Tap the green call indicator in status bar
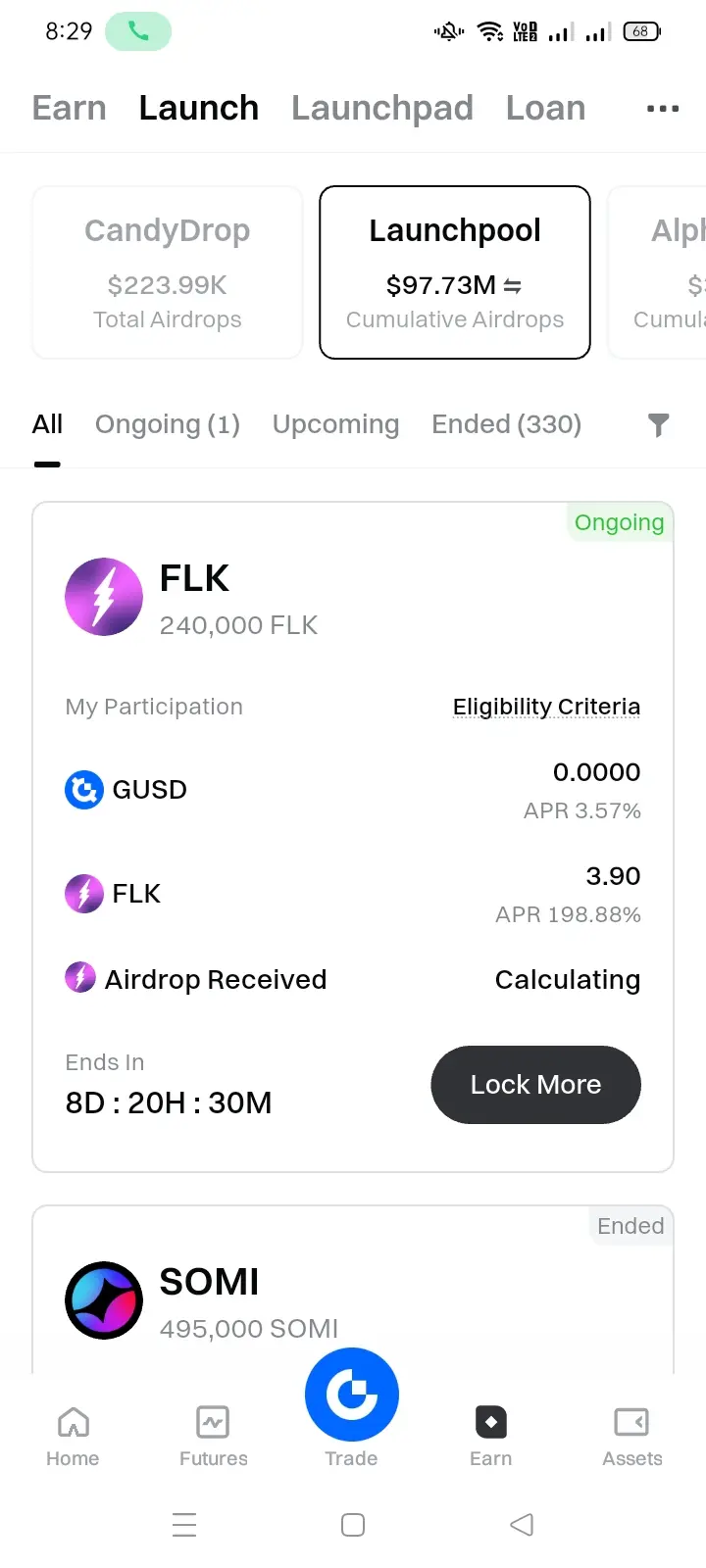 [x=138, y=31]
